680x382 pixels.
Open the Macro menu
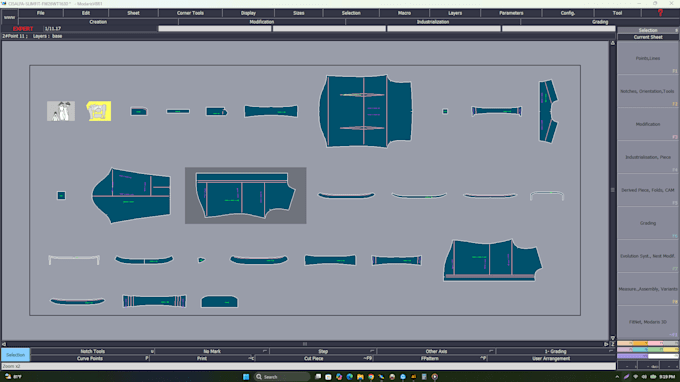pos(404,13)
